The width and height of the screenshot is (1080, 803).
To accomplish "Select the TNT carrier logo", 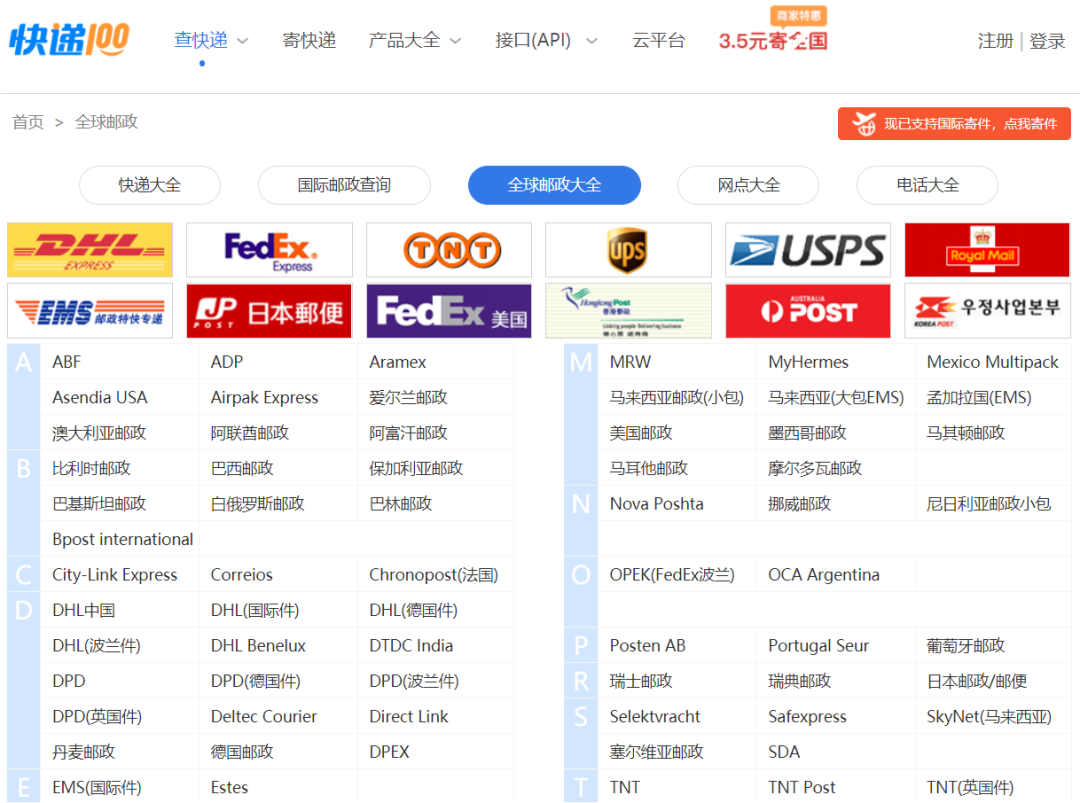I will coord(449,250).
